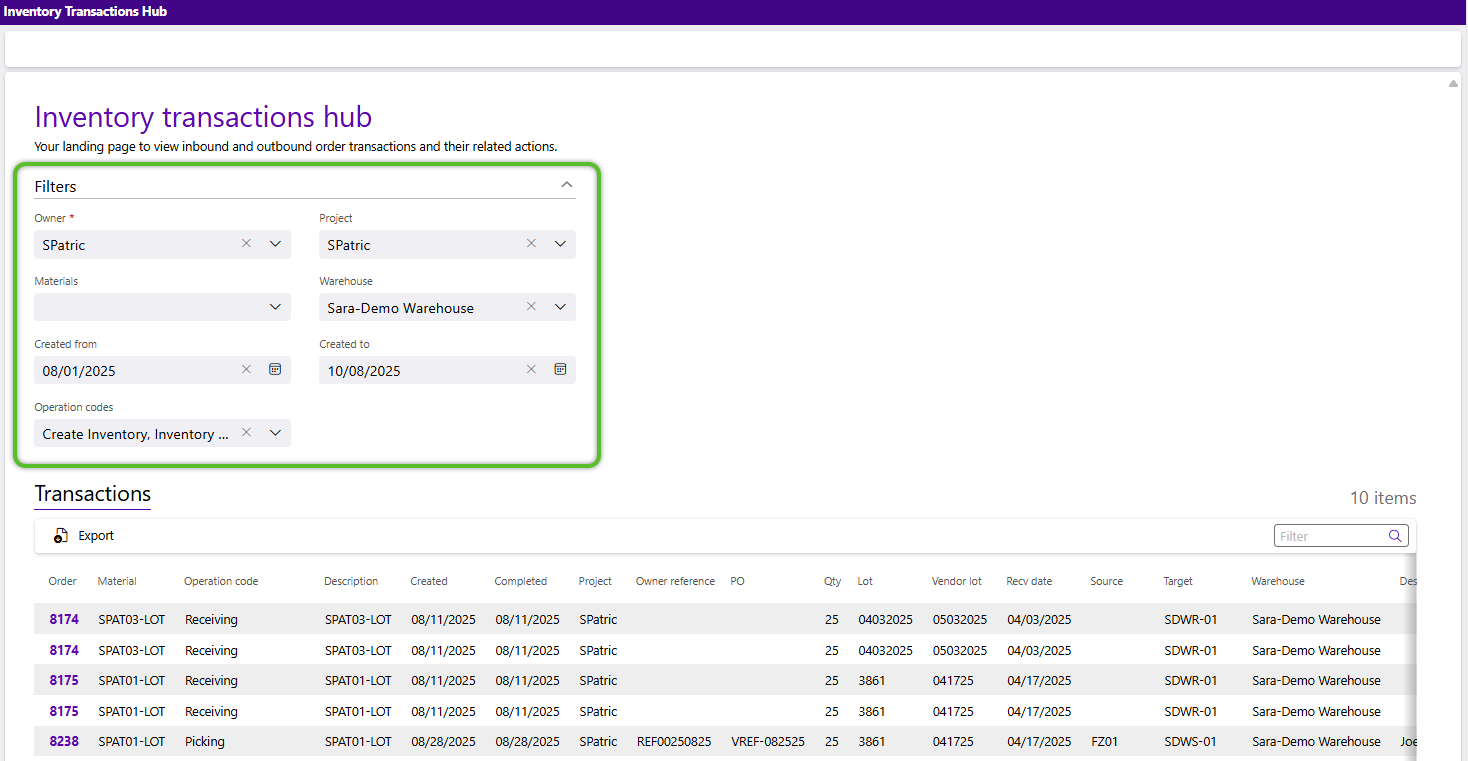The width and height of the screenshot is (1468, 761).
Task: Open order 8238 link
Action: click(64, 742)
